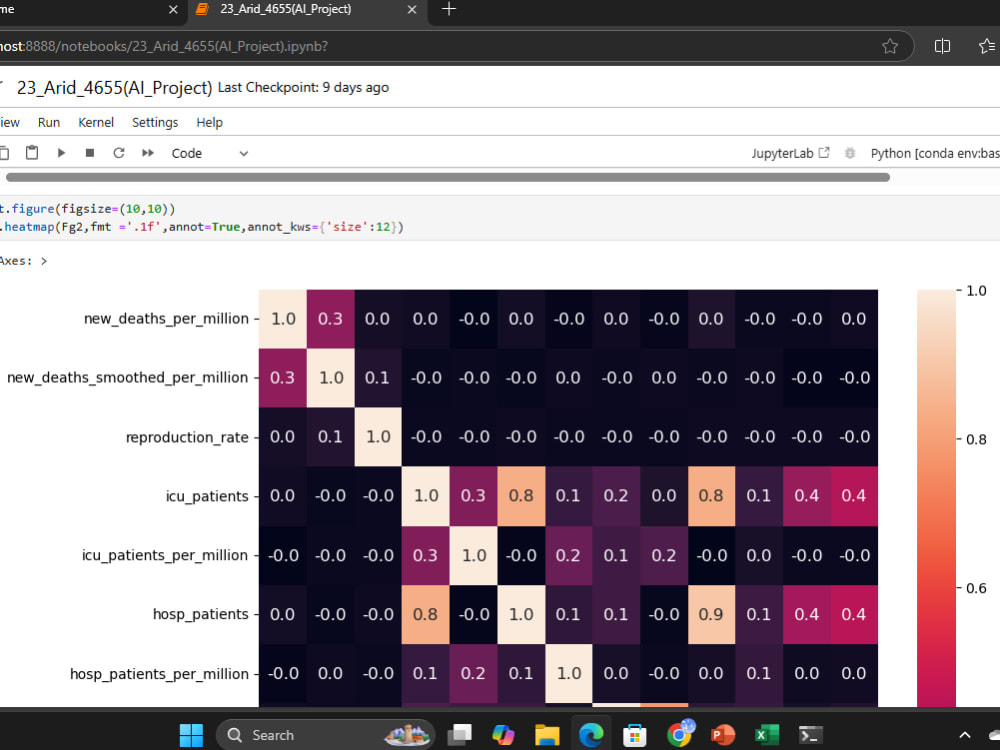Toggle browser split screen icon
1000x750 pixels.
(942, 46)
